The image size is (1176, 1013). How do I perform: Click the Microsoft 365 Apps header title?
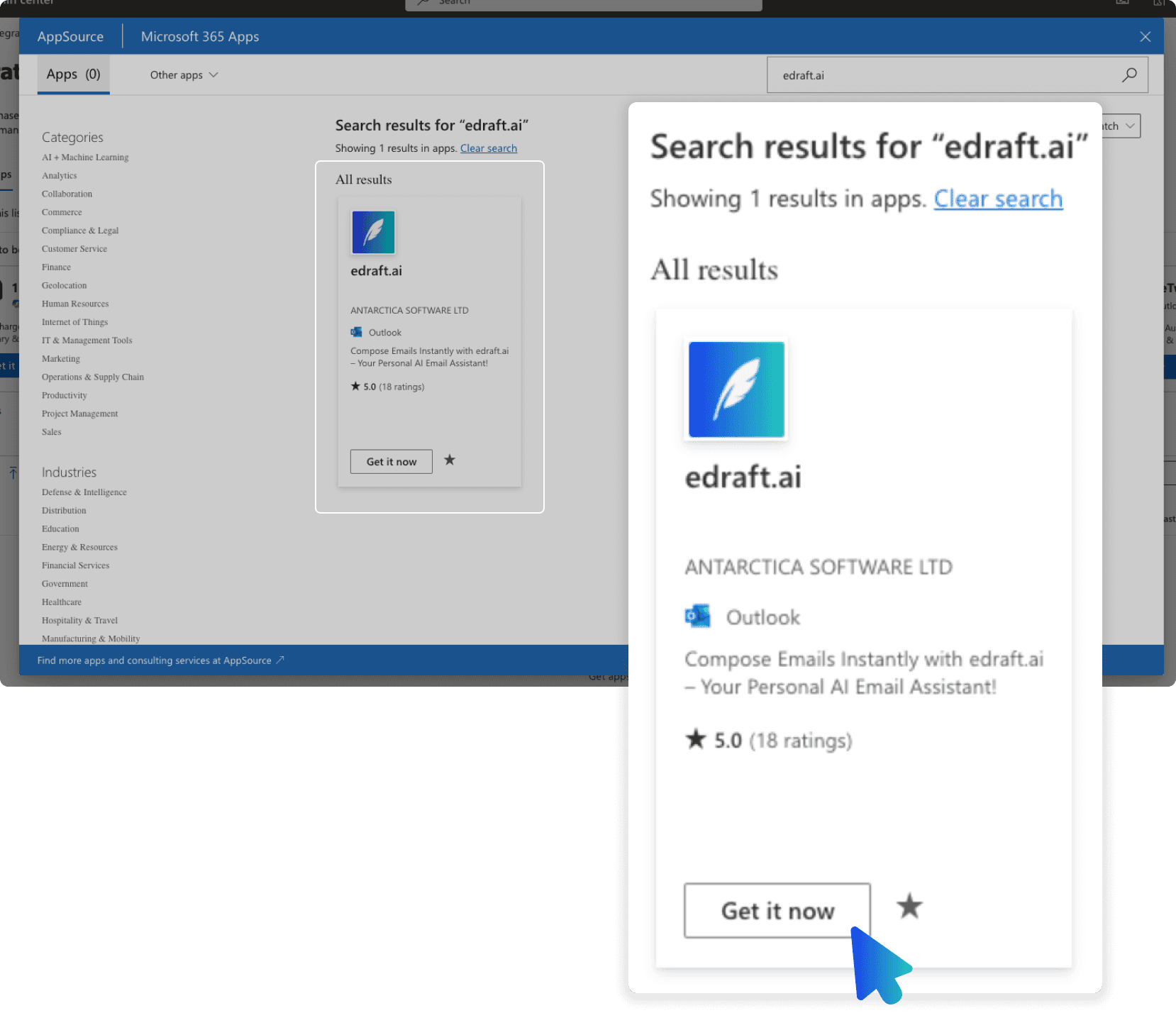click(x=200, y=36)
